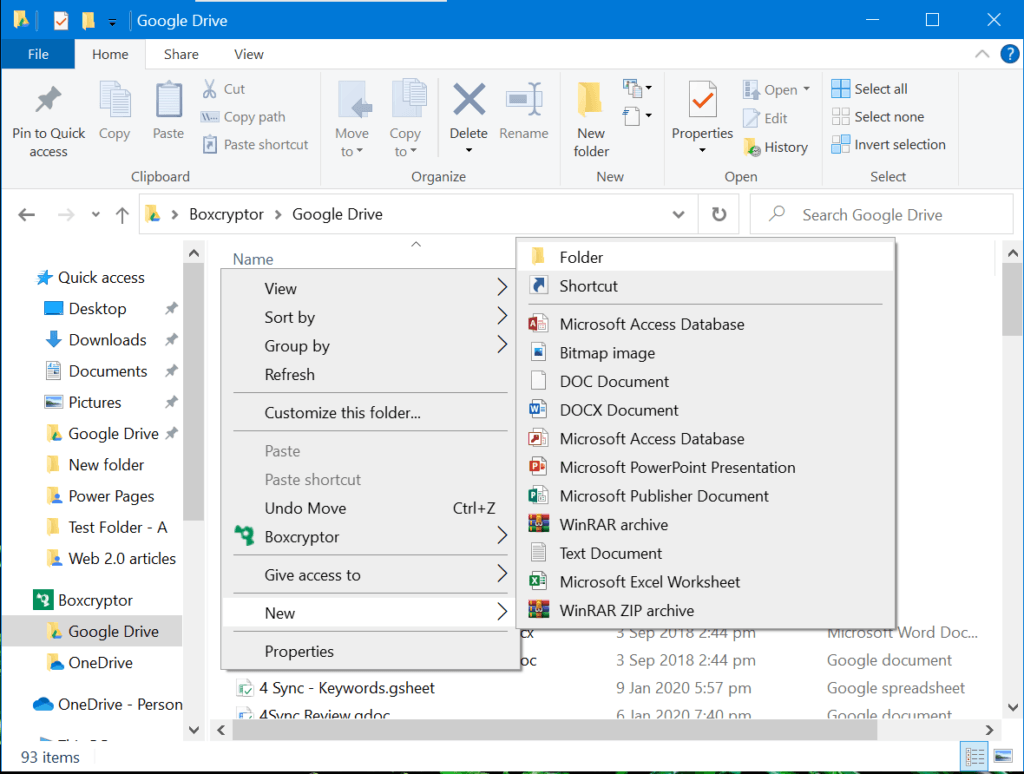
Task: Click the New folder ribbon icon
Action: click(591, 100)
